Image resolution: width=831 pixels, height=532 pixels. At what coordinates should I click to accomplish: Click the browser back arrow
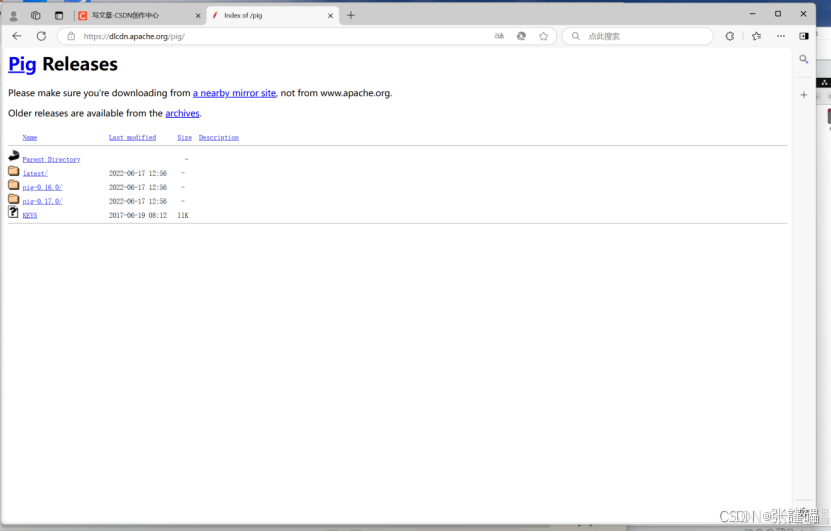point(17,36)
